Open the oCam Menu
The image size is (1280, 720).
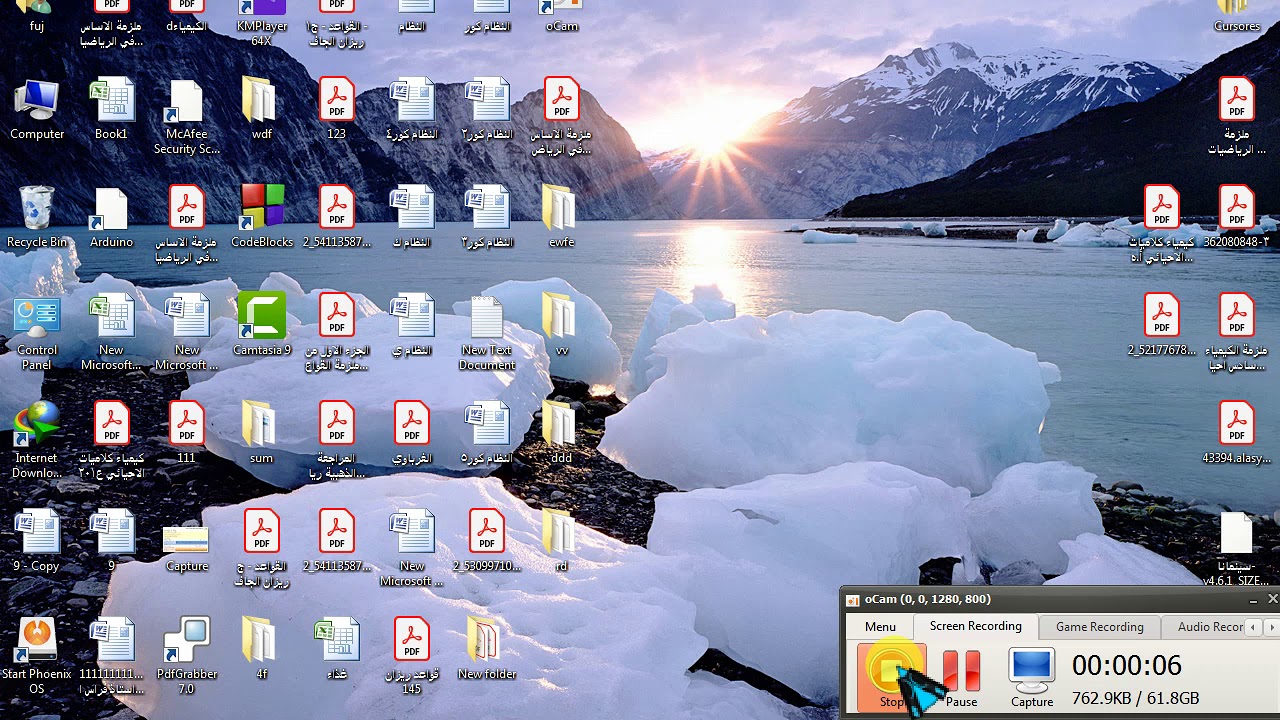880,627
